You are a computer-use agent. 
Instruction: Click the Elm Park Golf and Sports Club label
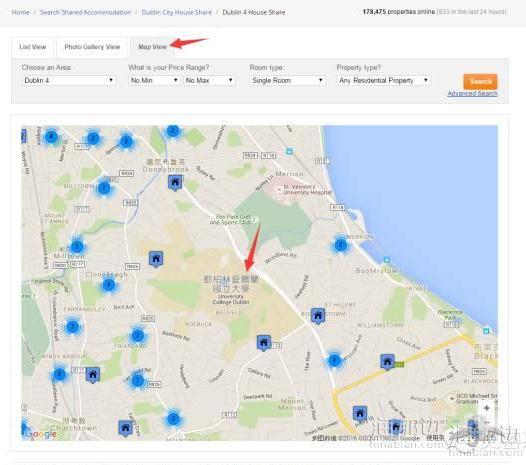pos(231,219)
